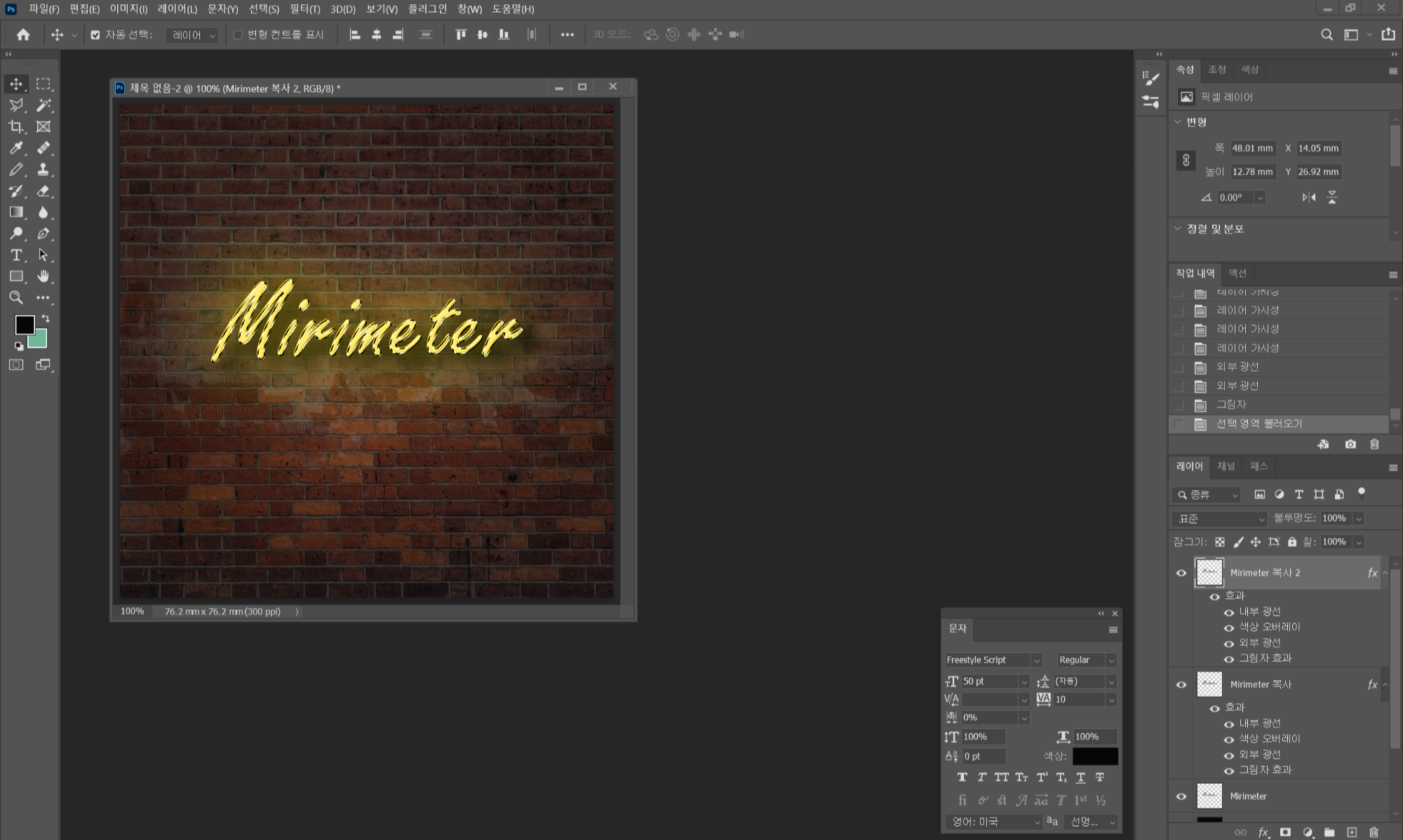Toggle the auto-select checkbox
The width and height of the screenshot is (1403, 840).
95,34
